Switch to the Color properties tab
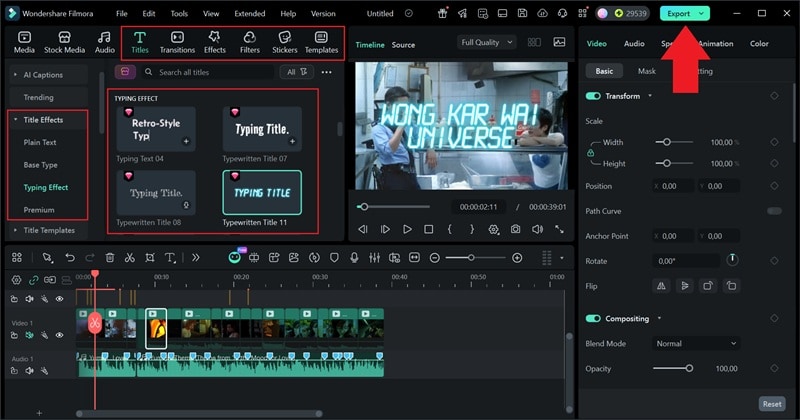800x420 pixels. 759,43
